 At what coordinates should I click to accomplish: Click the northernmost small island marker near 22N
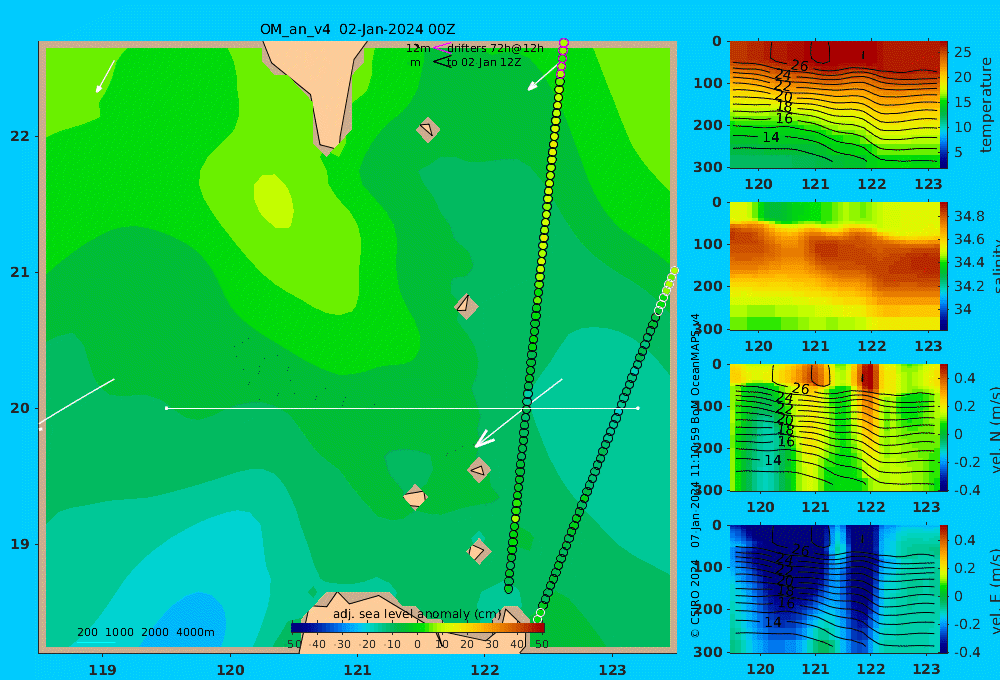[428, 129]
